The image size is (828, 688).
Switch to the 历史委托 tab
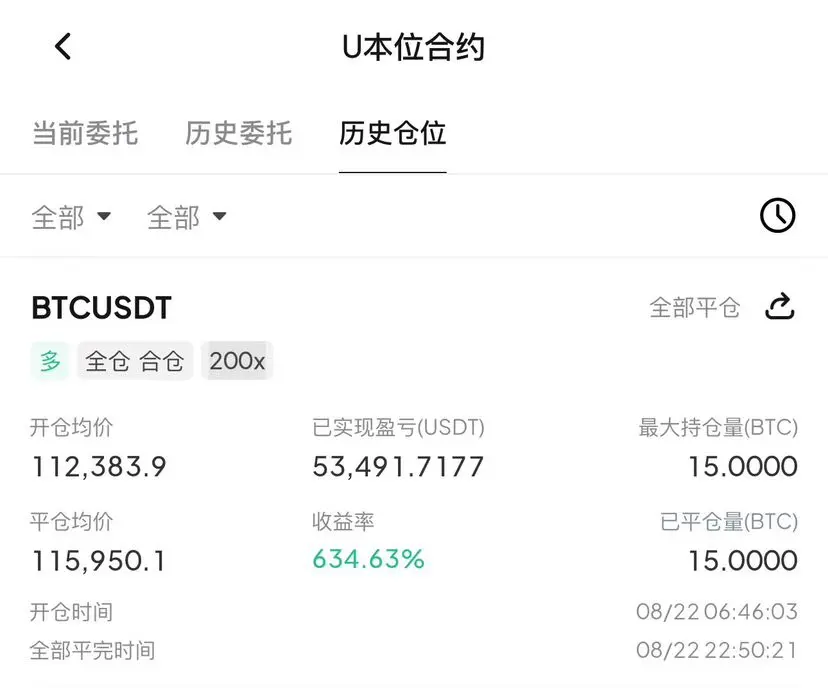pos(239,133)
